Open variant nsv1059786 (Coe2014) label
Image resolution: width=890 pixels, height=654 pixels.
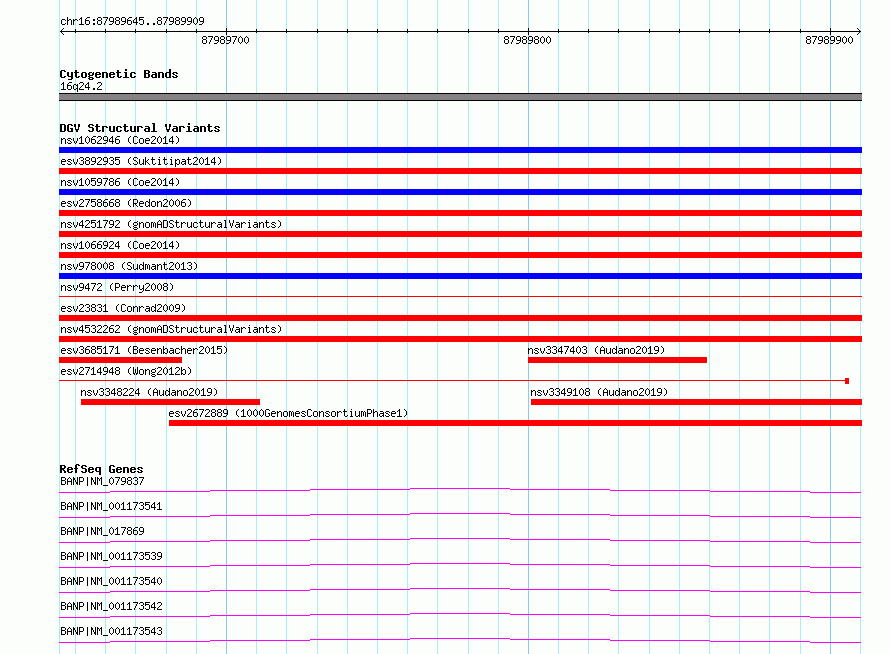pos(120,182)
